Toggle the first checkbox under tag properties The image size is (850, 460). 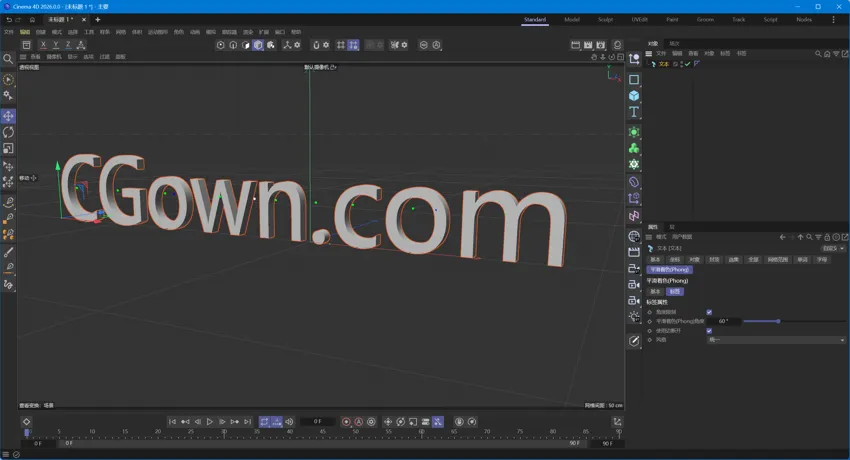tap(709, 312)
